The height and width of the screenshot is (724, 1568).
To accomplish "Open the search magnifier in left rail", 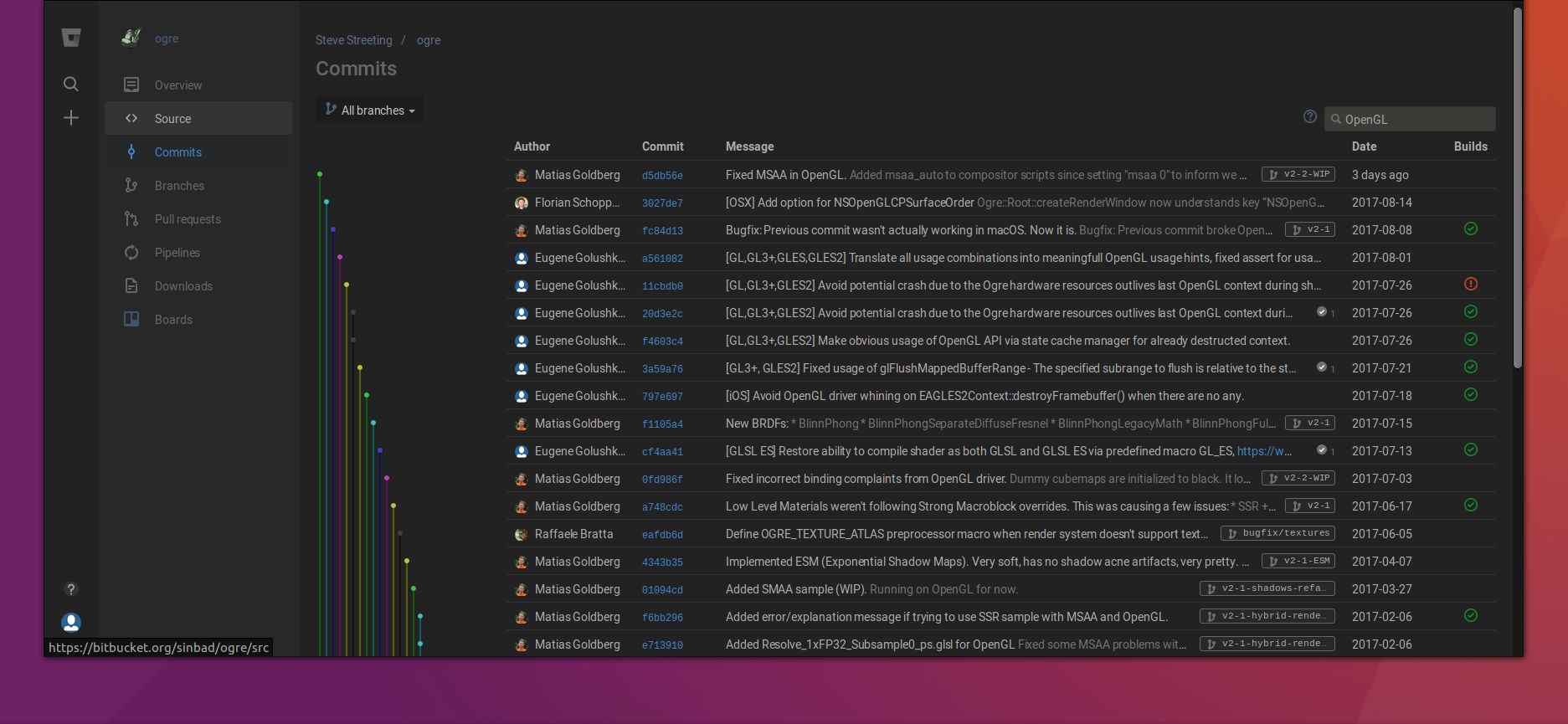I will [x=71, y=84].
